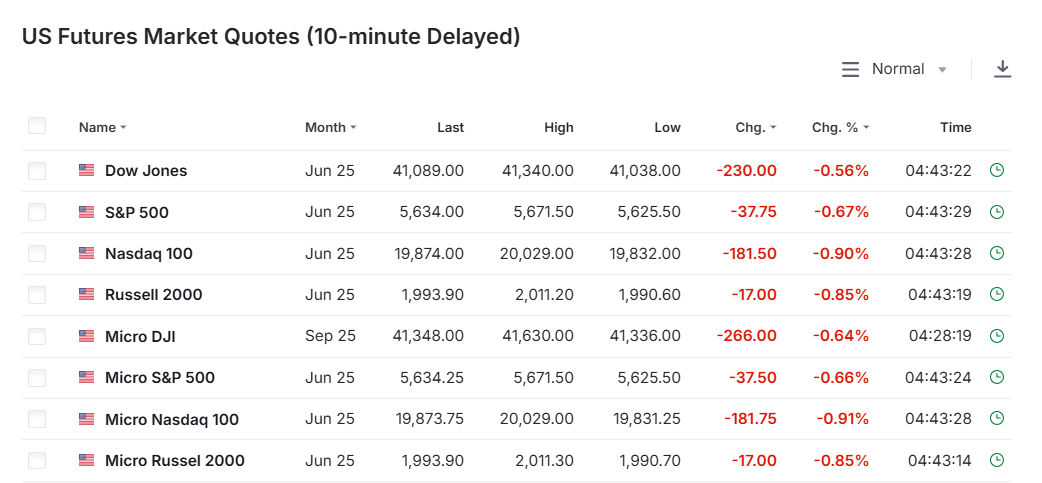Viewport: 1042px width, 483px height.
Task: Click the Time column header
Action: pos(955,128)
